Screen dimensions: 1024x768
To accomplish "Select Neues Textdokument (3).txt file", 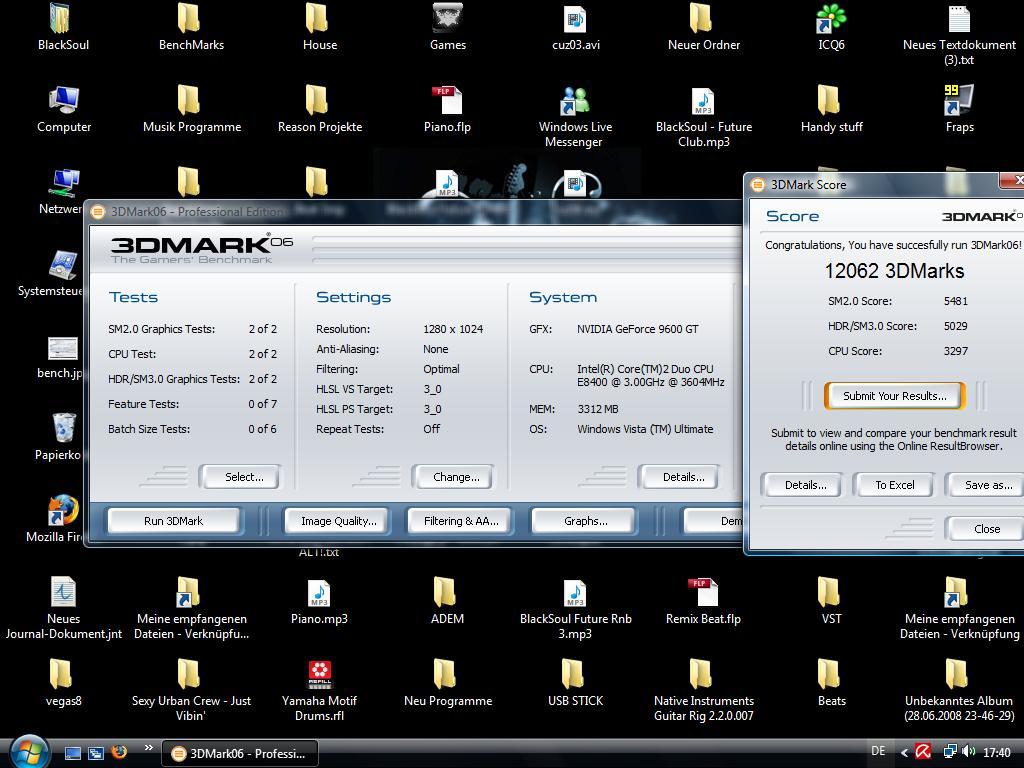I will (x=959, y=34).
